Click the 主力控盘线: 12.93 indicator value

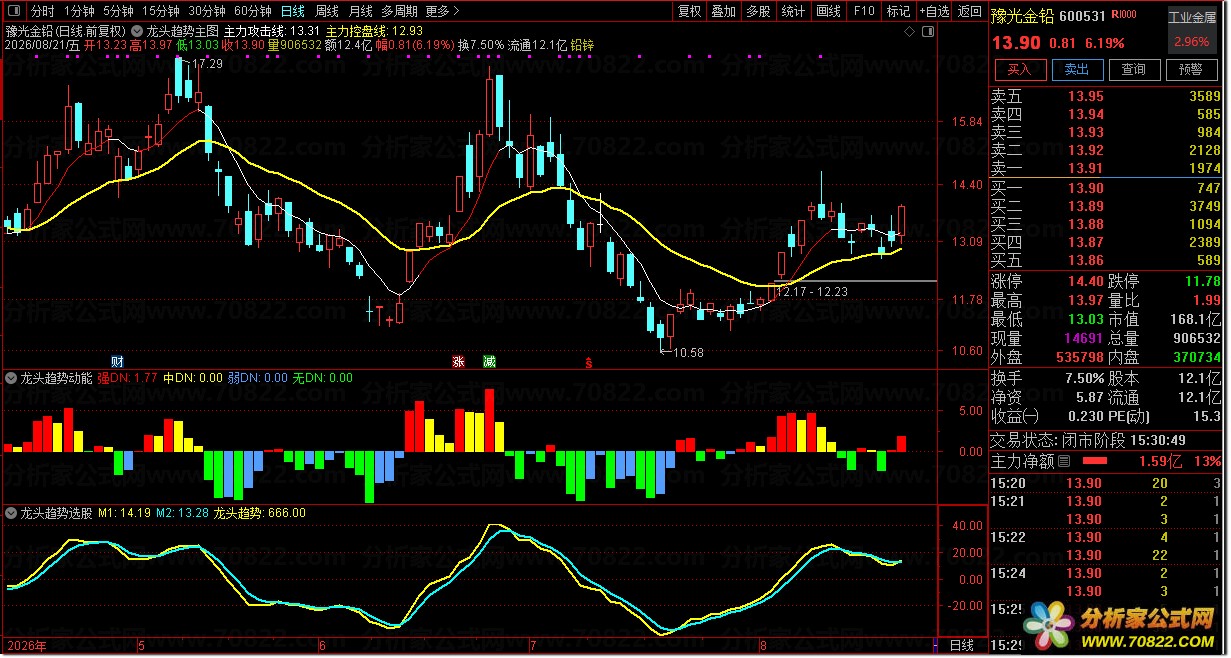[374, 31]
